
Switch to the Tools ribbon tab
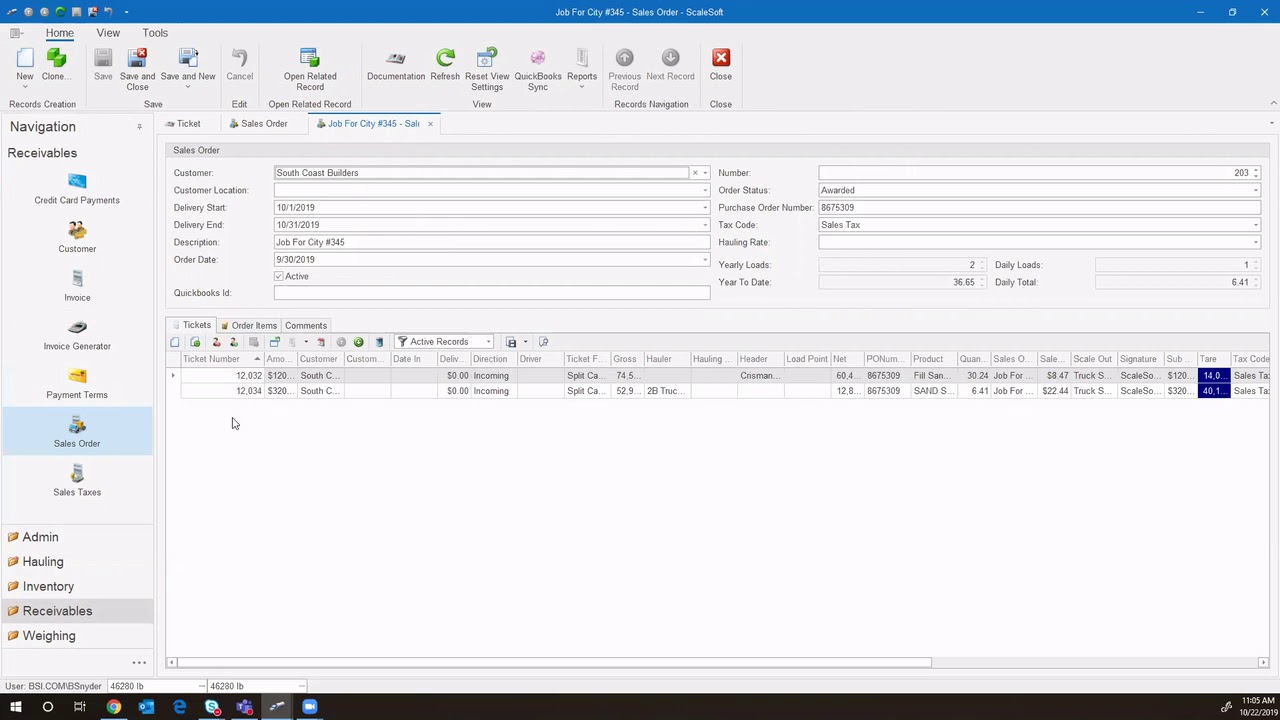coord(155,33)
